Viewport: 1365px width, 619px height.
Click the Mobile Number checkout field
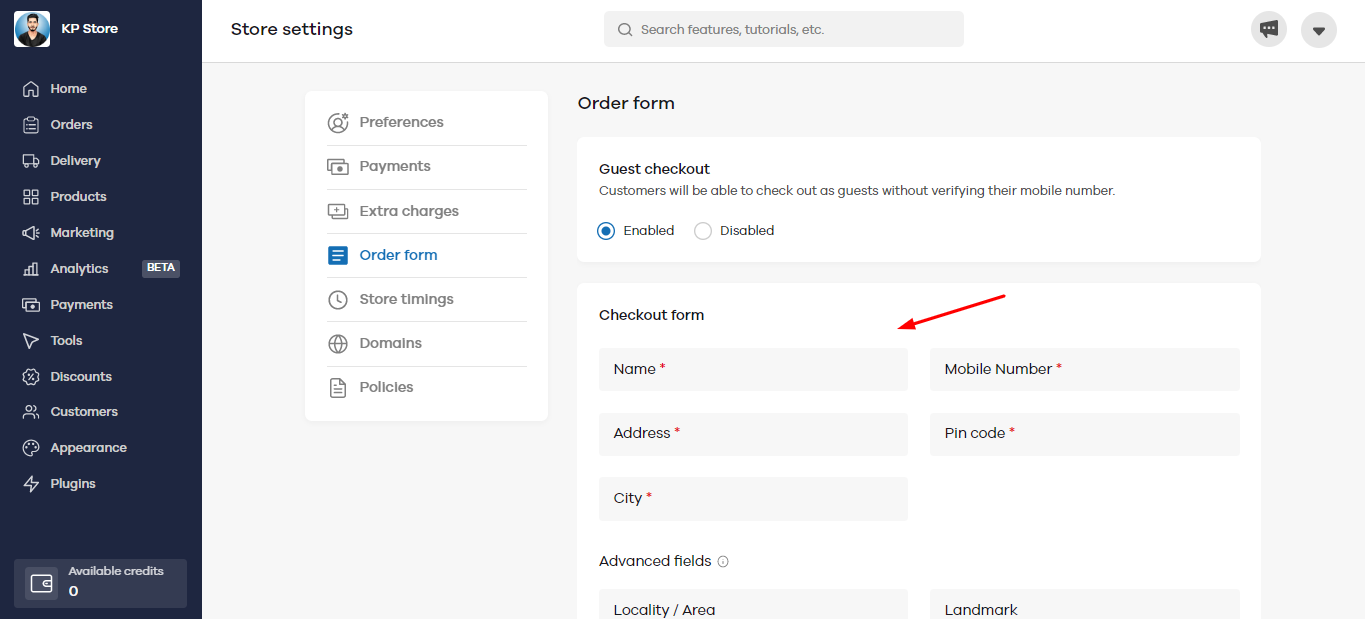tap(1084, 369)
